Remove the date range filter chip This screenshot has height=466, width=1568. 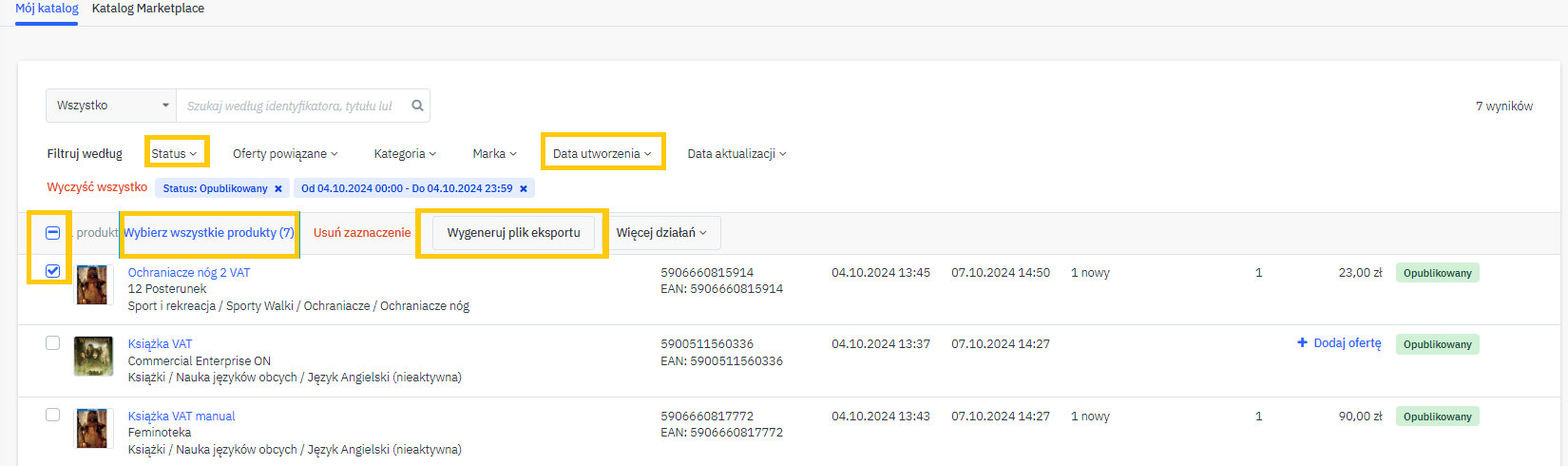tap(524, 189)
